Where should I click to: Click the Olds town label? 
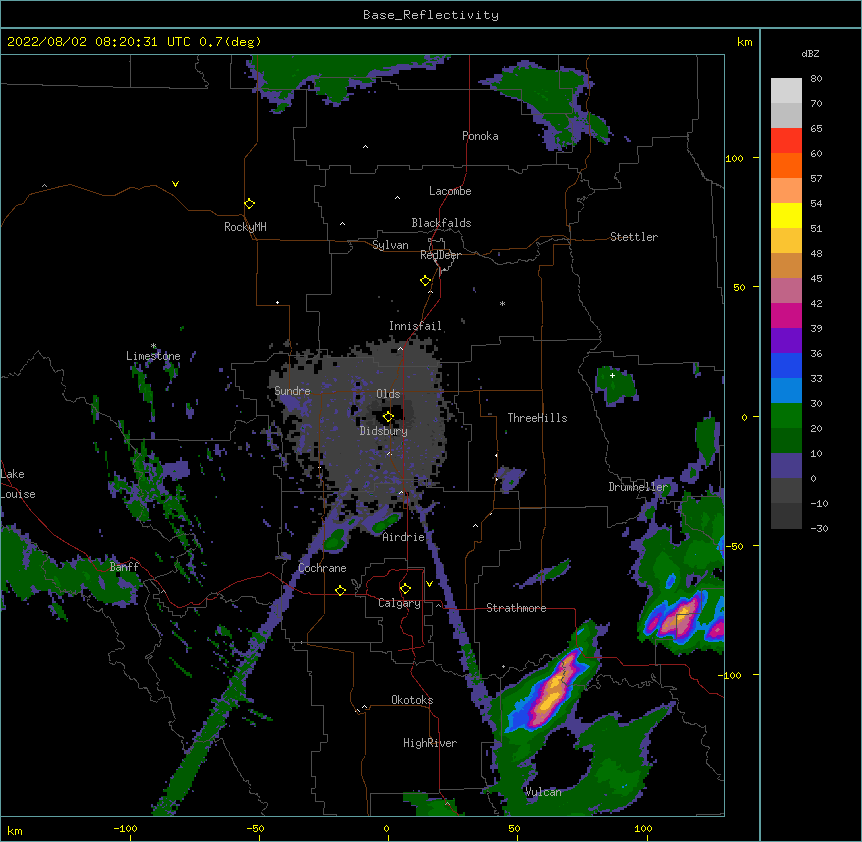pos(388,394)
